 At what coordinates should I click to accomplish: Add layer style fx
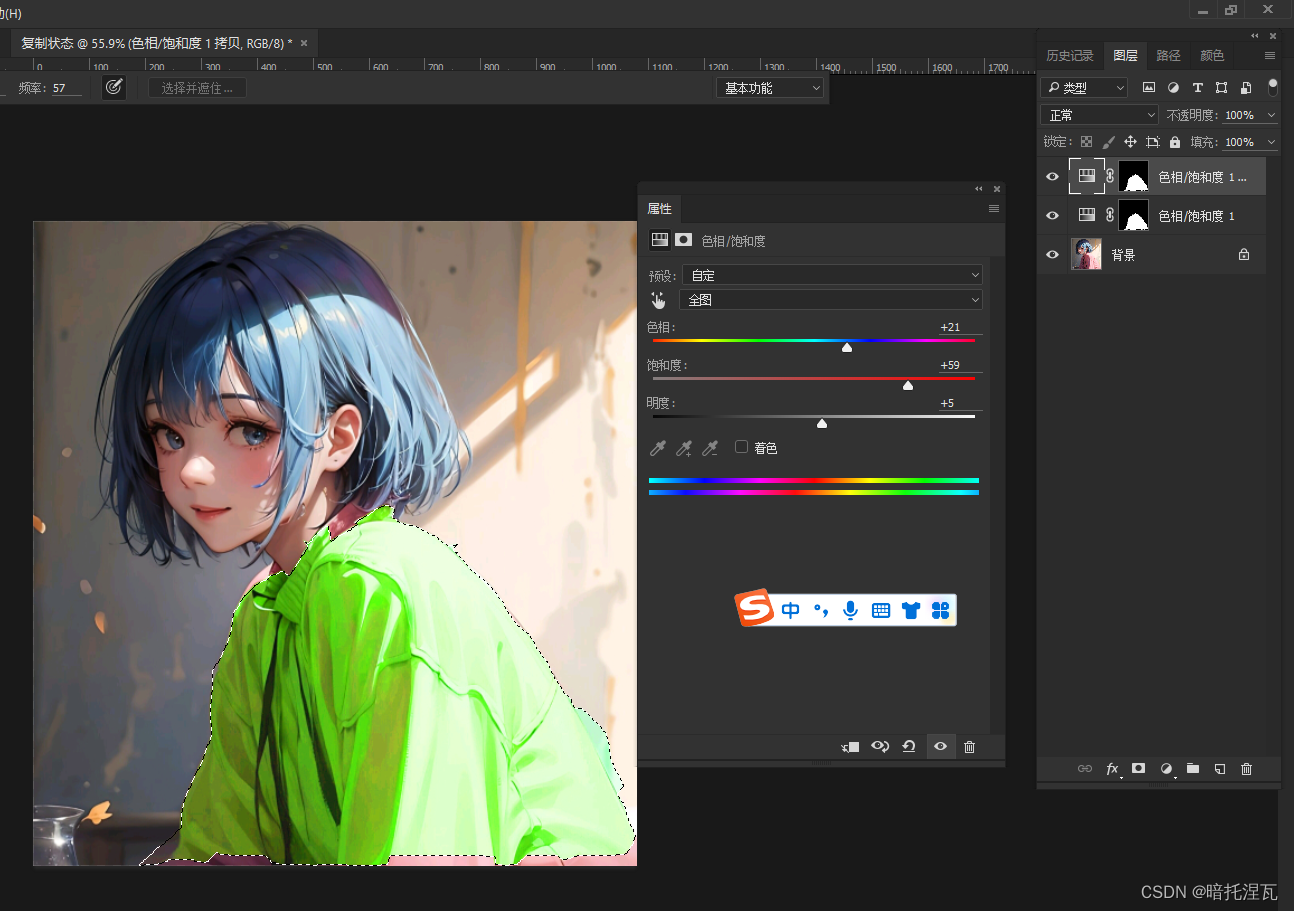pyautogui.click(x=1112, y=769)
